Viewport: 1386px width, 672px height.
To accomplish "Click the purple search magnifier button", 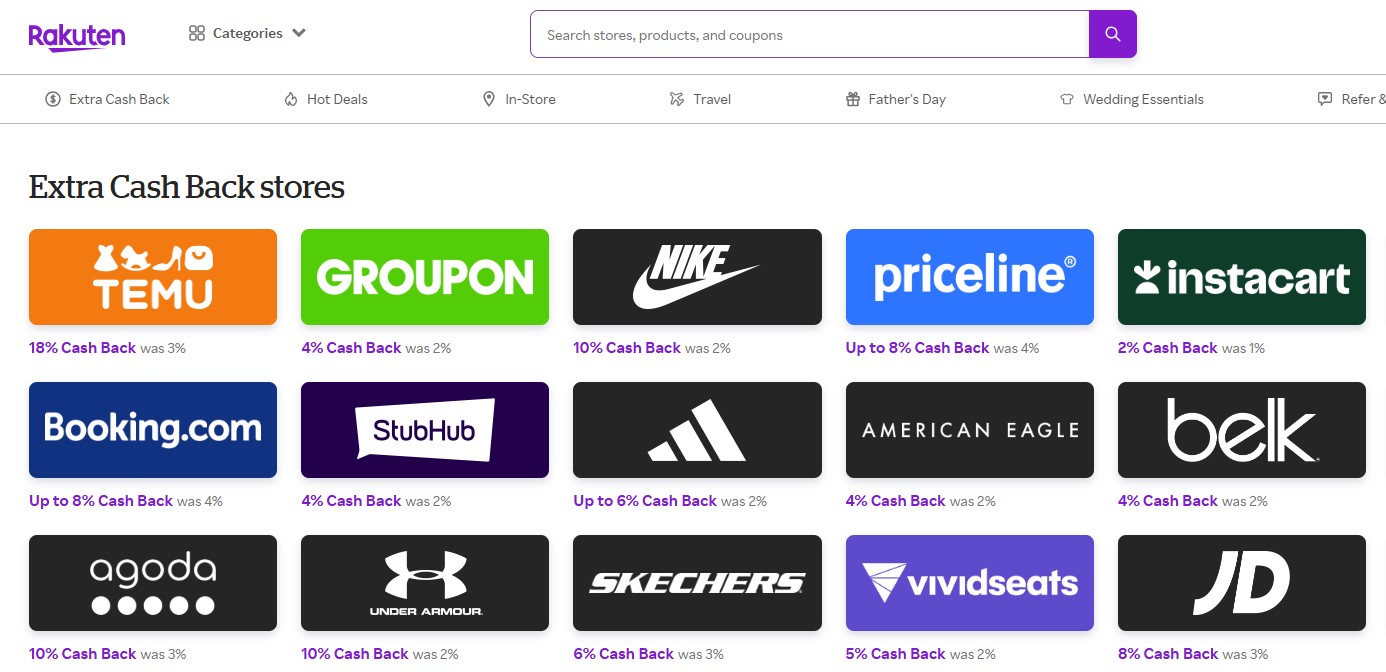I will (1112, 34).
